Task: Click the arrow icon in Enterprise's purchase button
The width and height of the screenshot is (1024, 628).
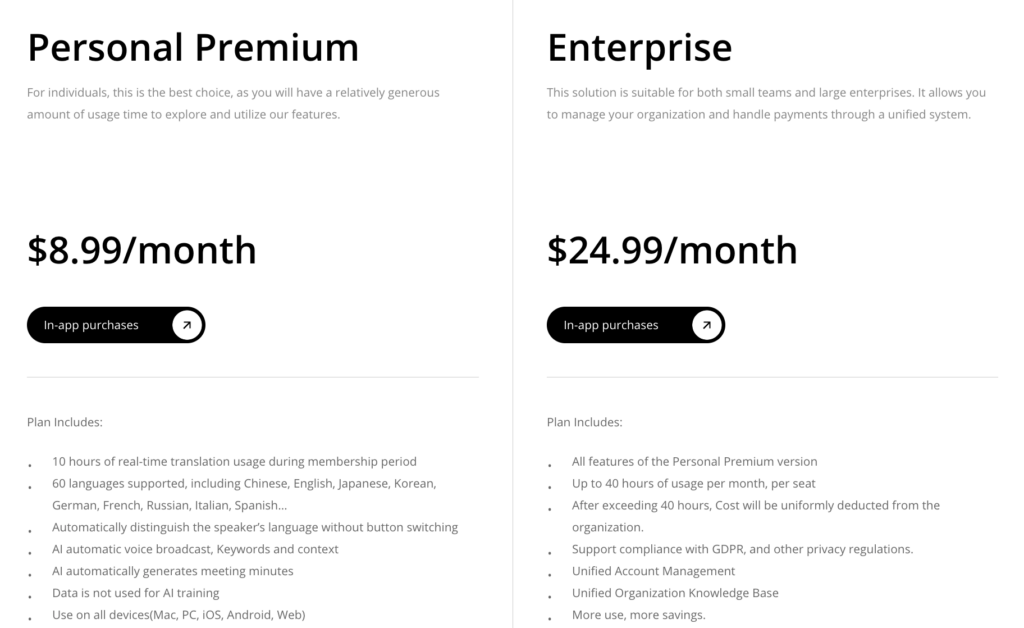Action: tap(707, 325)
